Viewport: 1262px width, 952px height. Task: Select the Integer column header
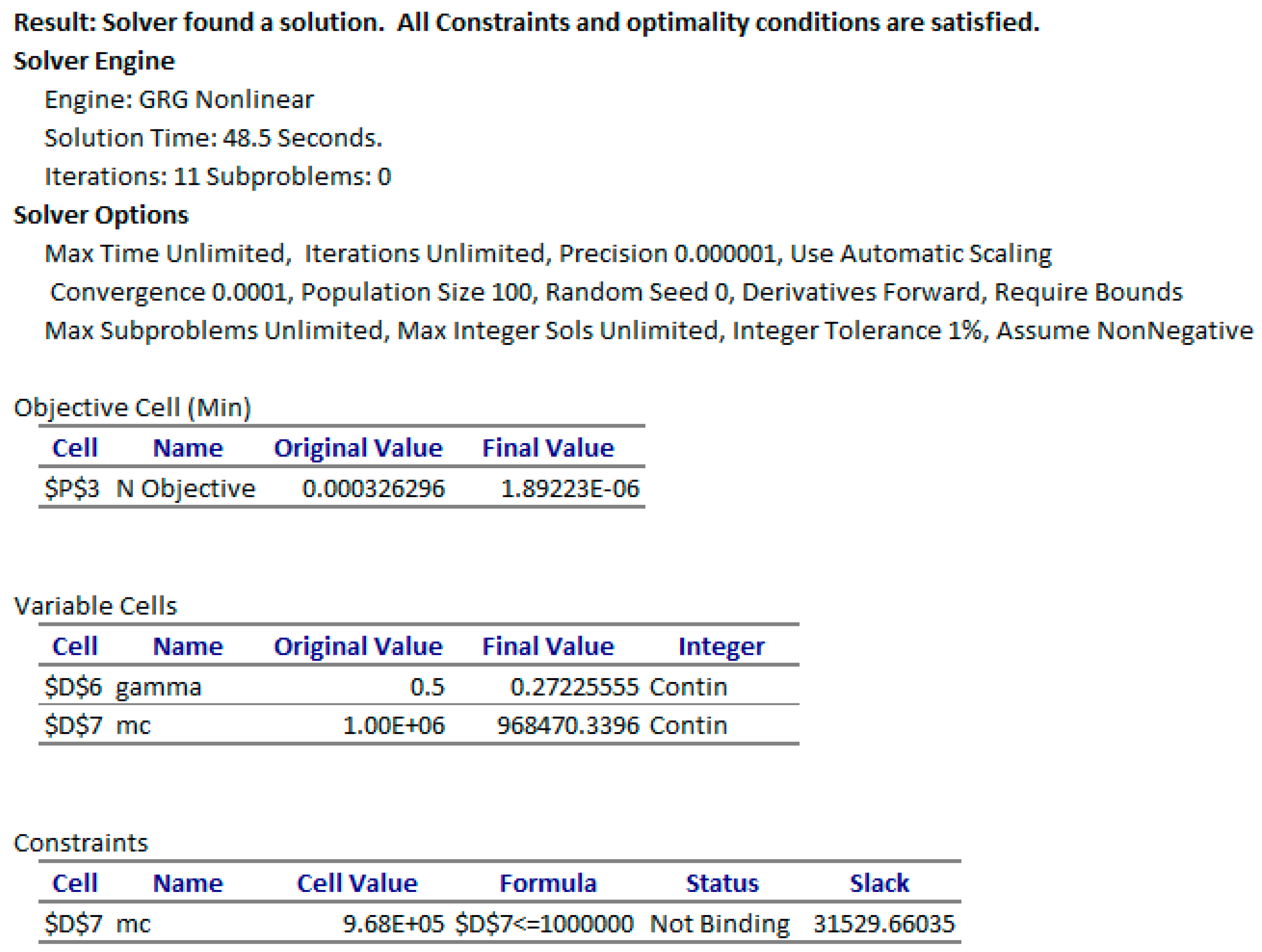click(x=721, y=646)
